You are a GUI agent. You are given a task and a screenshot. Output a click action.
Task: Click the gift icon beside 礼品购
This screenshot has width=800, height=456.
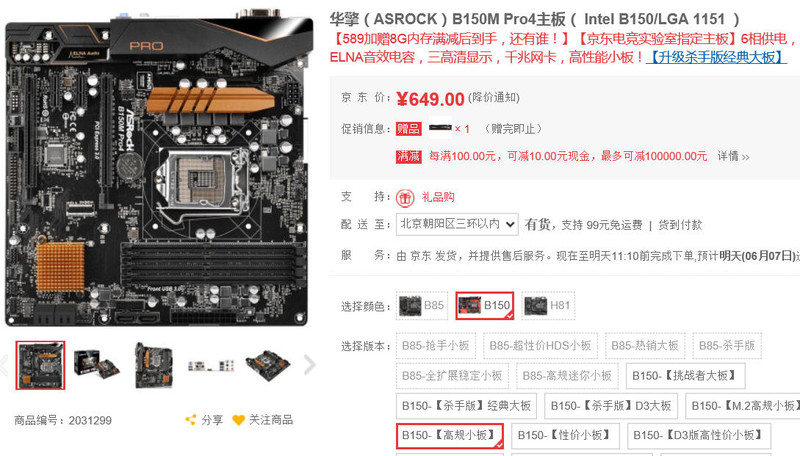[x=405, y=198]
